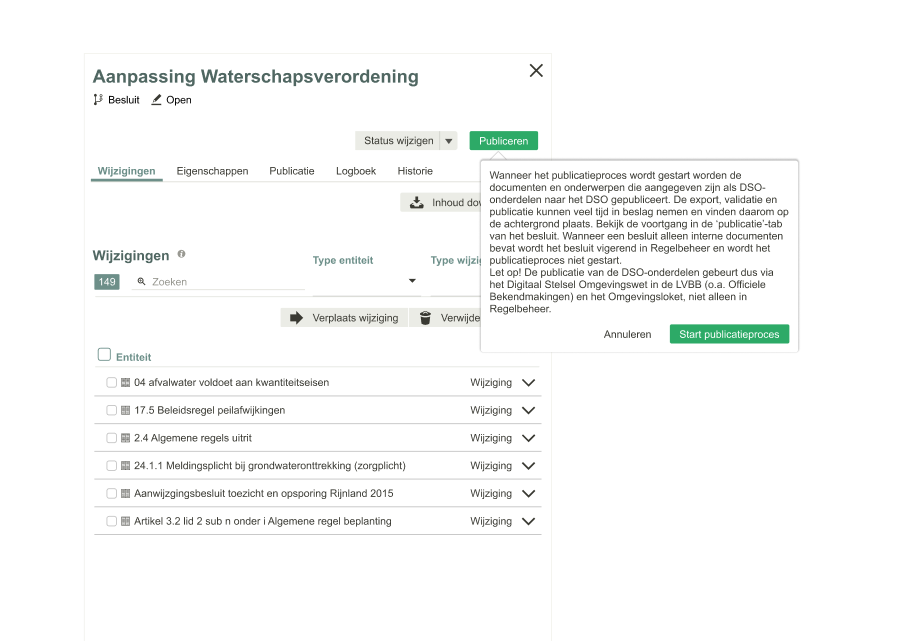Click the pencil icon next to Open
The height and width of the screenshot is (641, 915).
coord(156,99)
